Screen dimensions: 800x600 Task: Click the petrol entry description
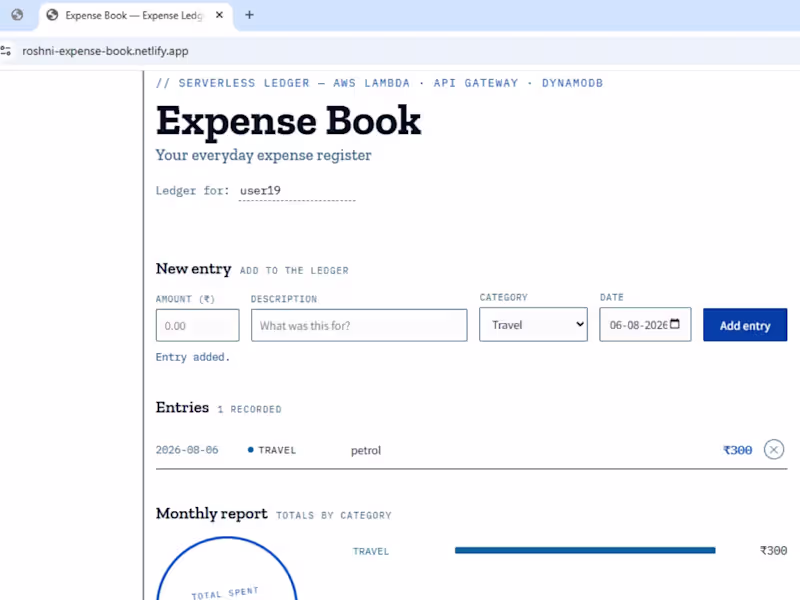coord(366,451)
